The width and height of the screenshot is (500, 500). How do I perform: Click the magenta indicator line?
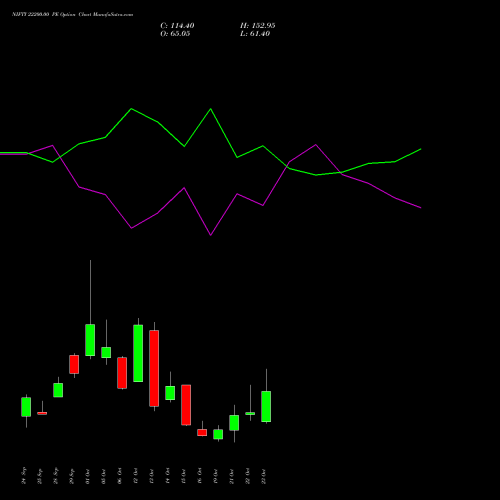point(210,235)
